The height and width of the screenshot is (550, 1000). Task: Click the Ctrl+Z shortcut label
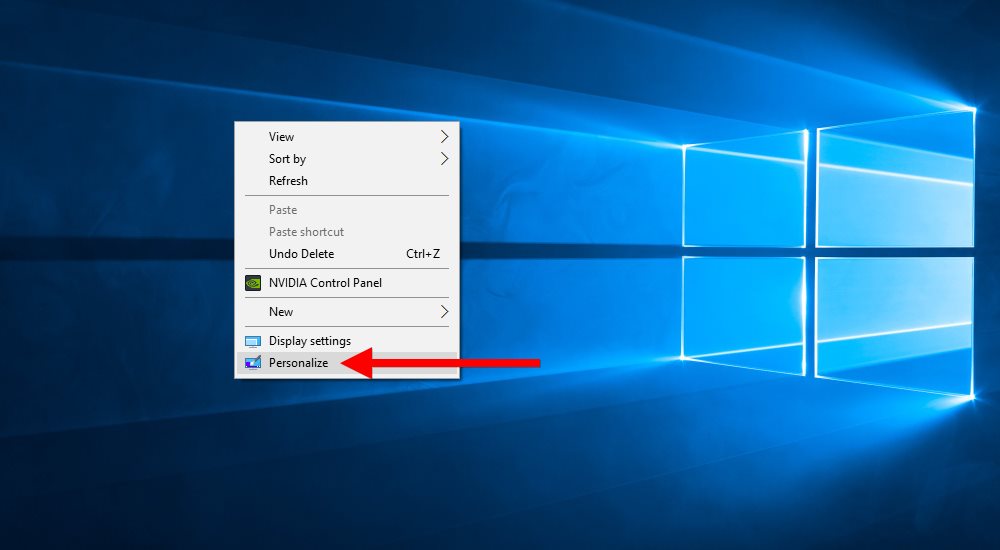point(423,253)
